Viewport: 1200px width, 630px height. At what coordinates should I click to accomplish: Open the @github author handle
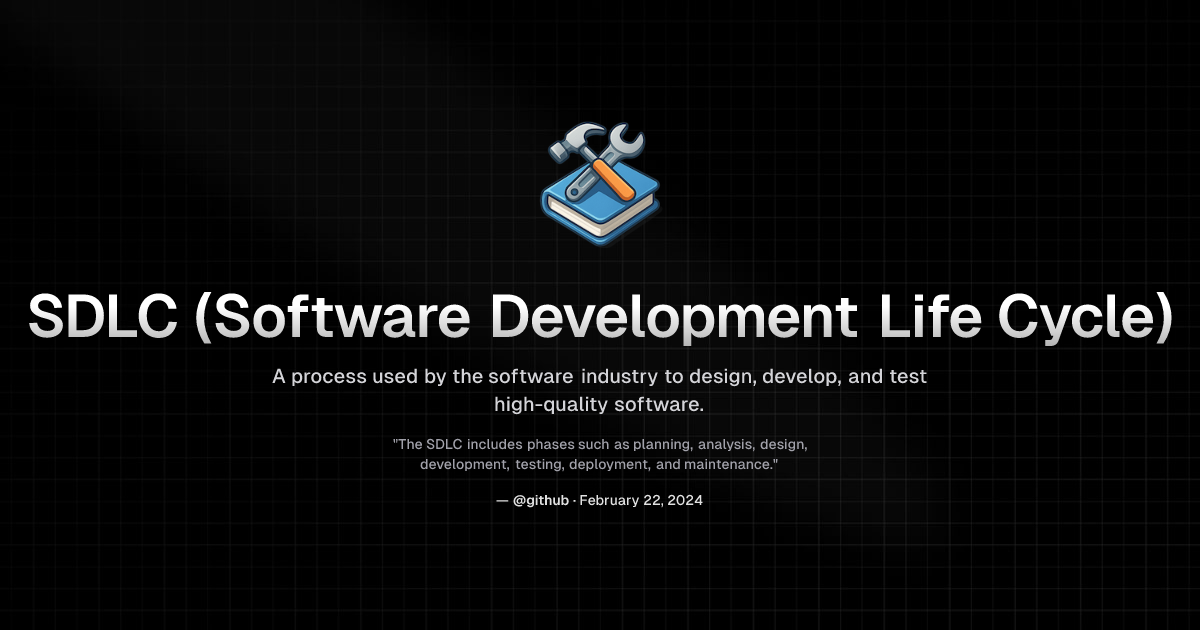(541, 501)
